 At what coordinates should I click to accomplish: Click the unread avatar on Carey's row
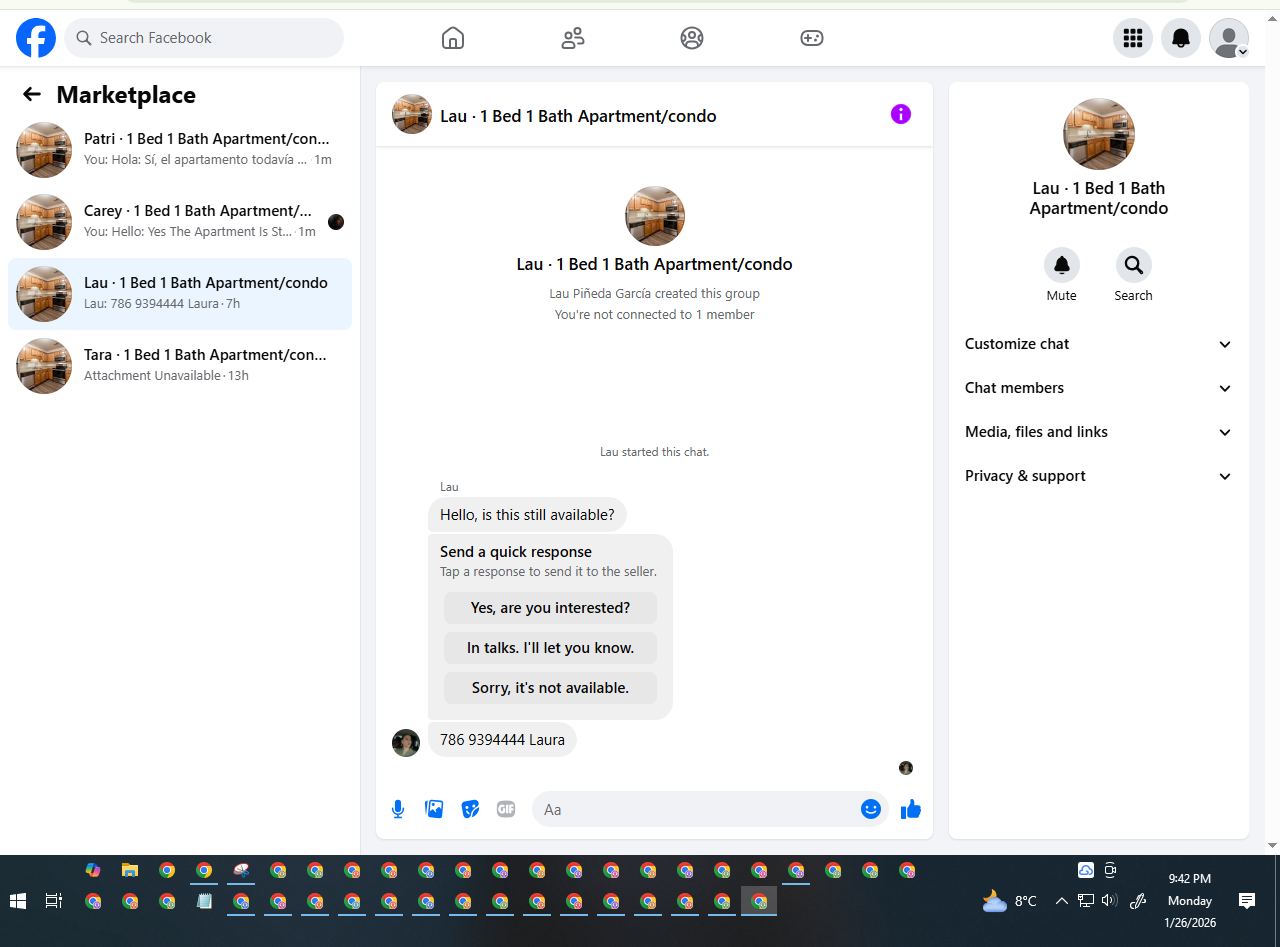(336, 222)
